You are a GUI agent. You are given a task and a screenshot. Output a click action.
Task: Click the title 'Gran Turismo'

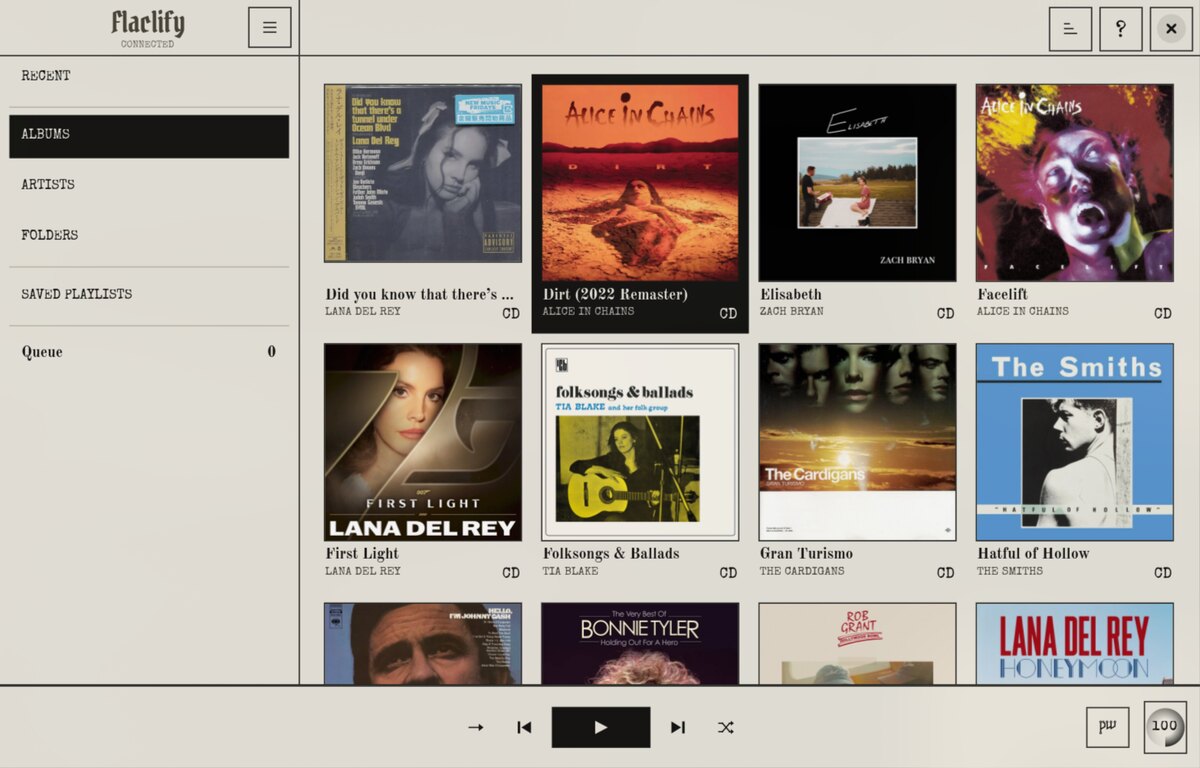[807, 554]
